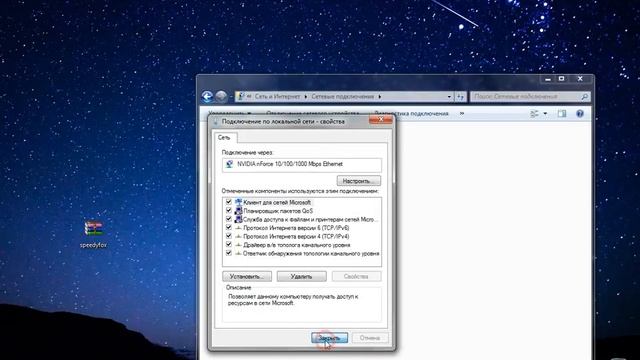
Task: Click the file and printer sharing service icon
Action: point(238,219)
